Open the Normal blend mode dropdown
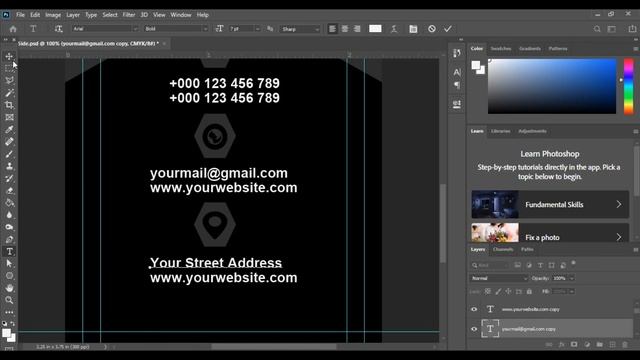 499,278
